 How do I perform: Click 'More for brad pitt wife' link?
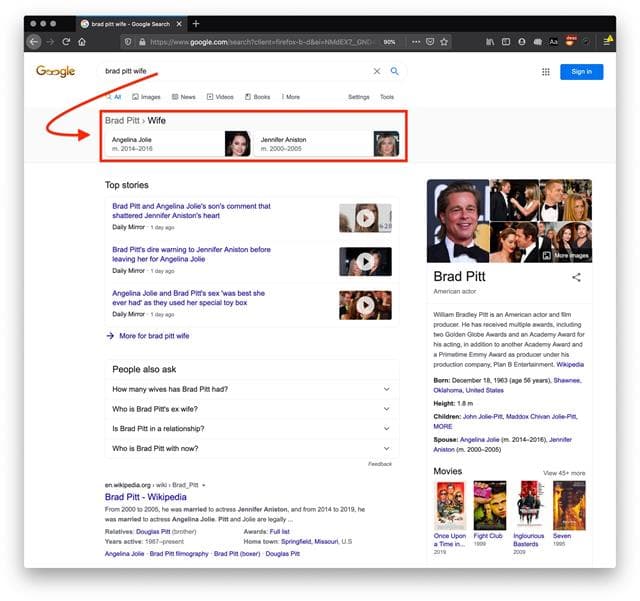coord(153,336)
